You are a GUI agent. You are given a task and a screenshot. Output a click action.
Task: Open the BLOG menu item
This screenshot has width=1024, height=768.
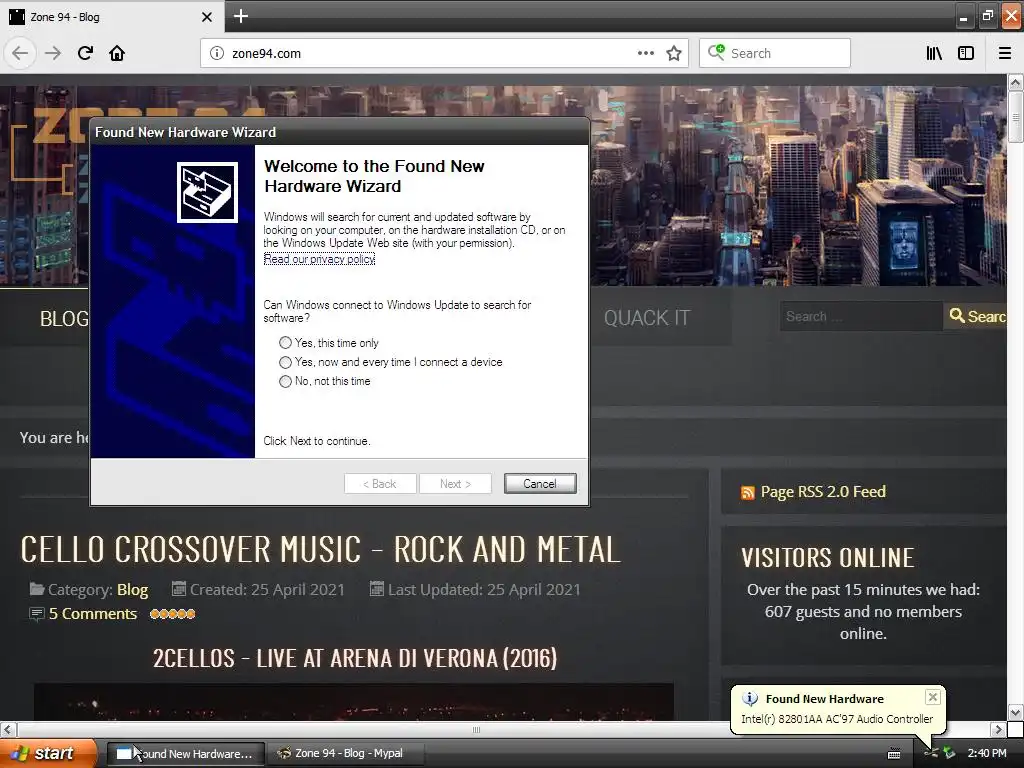pyautogui.click(x=64, y=319)
